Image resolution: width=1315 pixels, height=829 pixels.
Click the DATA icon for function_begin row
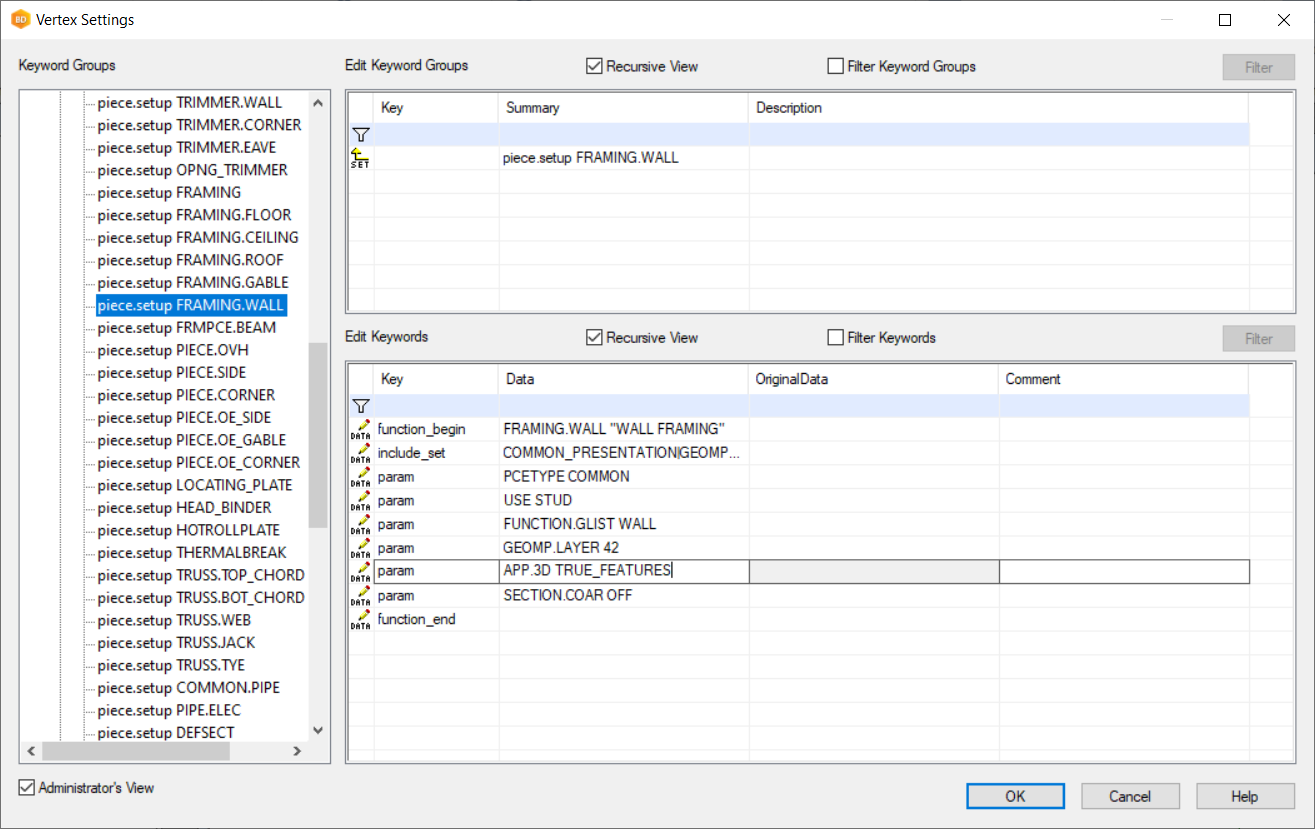[360, 429]
